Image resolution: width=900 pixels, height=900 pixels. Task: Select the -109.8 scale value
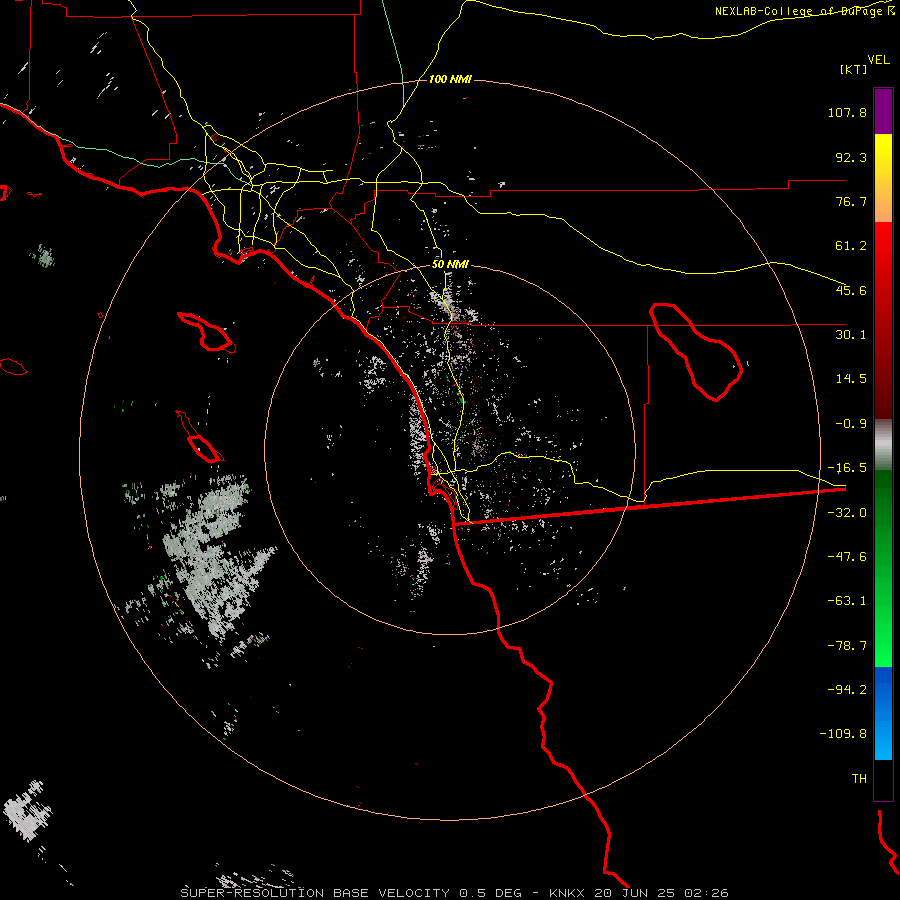(x=844, y=734)
